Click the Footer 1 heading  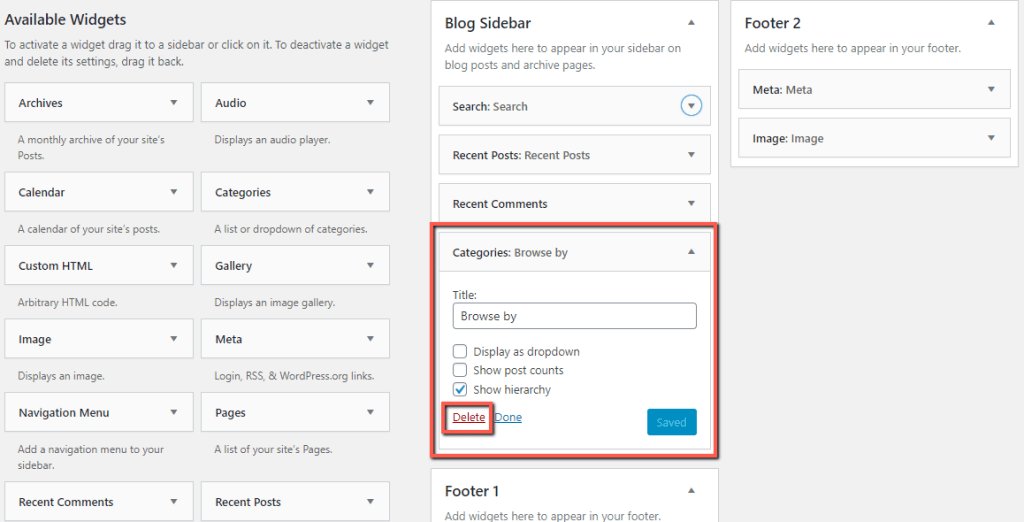472,491
